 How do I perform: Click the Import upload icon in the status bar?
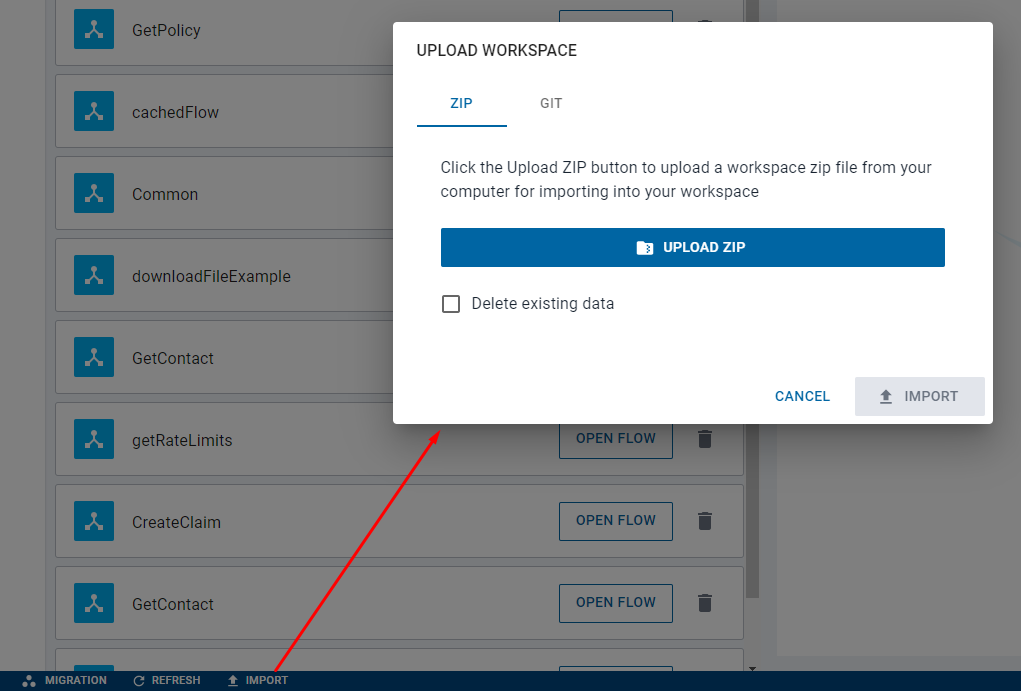233,680
